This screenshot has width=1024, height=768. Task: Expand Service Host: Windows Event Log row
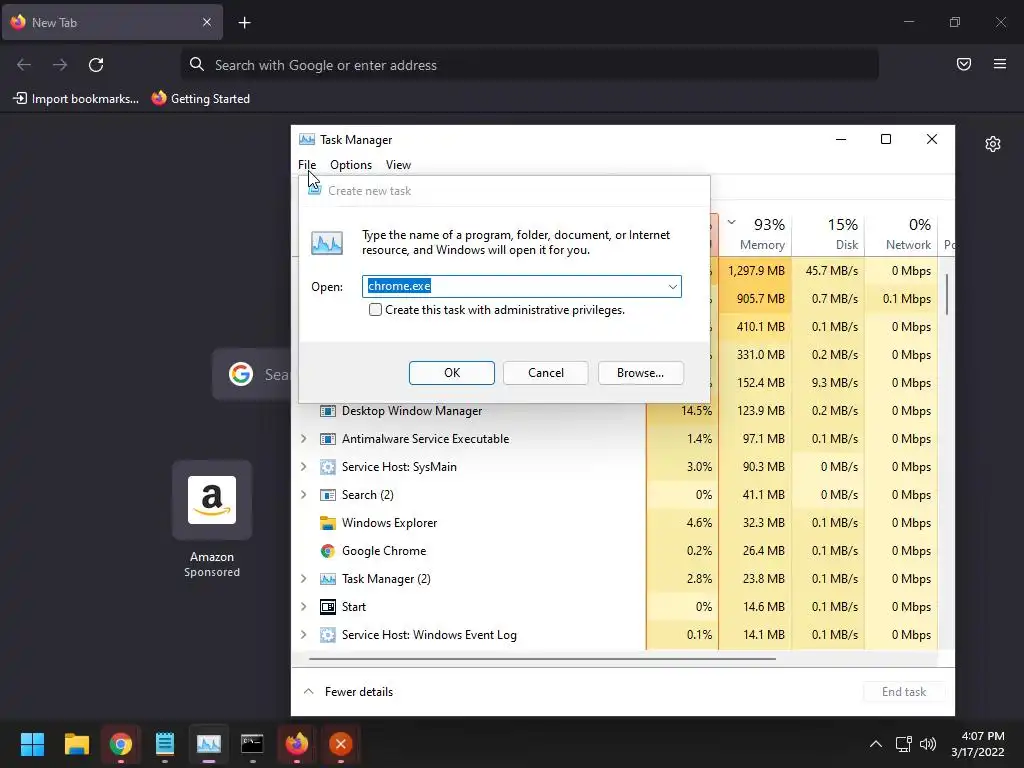point(304,635)
